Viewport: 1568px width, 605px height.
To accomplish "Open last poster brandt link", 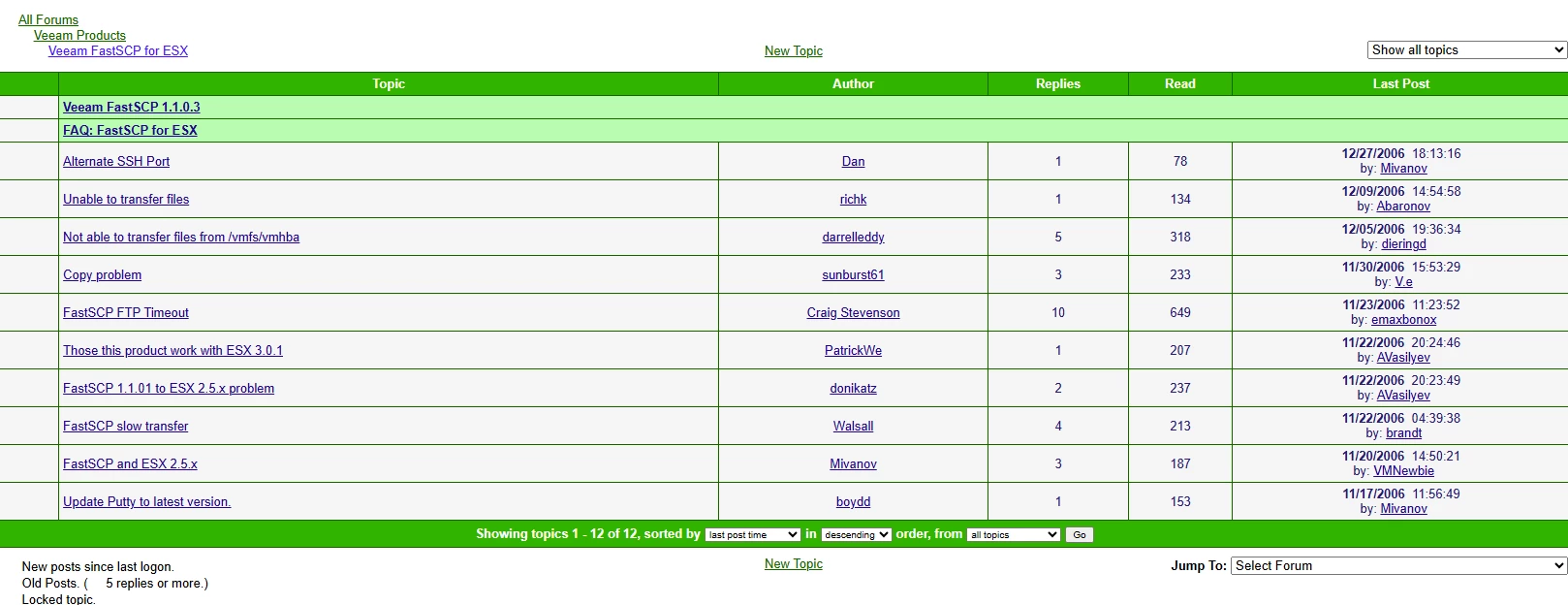I will [1403, 433].
